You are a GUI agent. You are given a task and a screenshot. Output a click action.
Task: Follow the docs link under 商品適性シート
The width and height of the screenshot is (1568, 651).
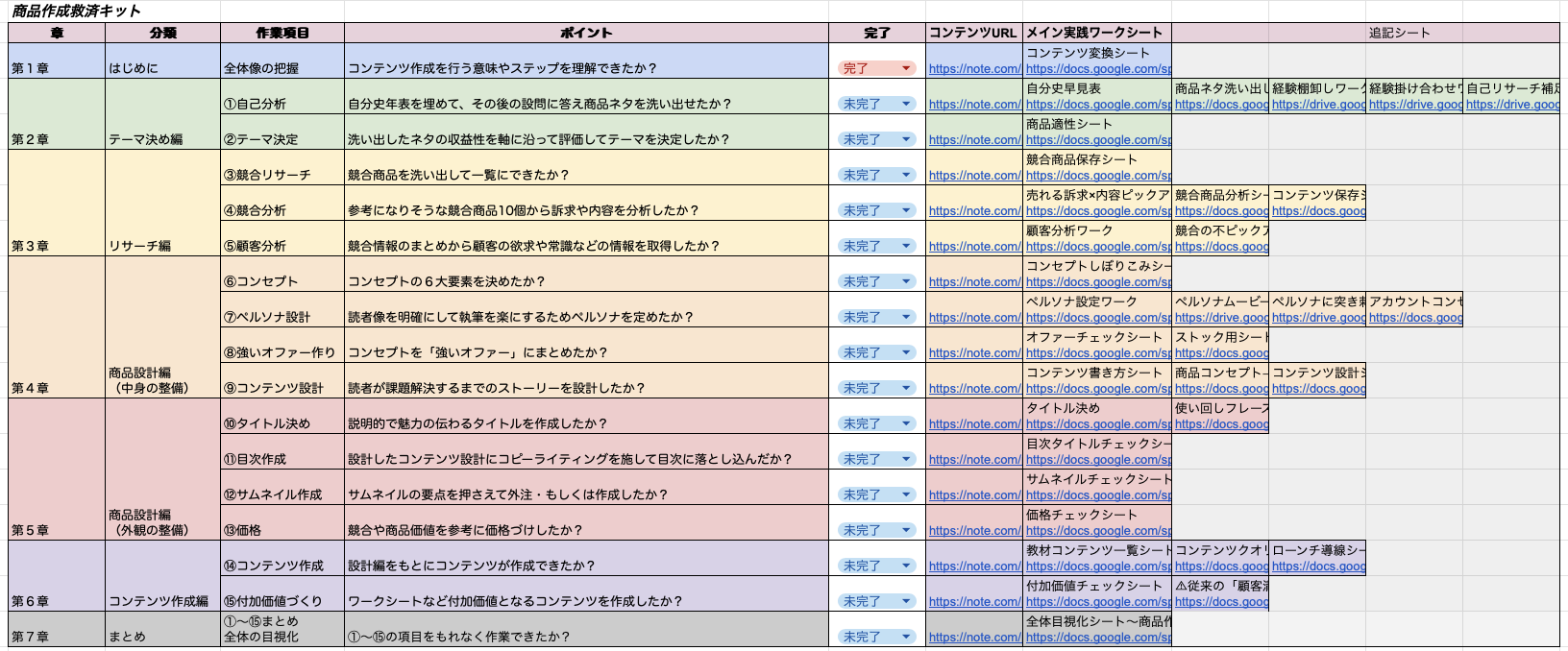tap(1098, 140)
